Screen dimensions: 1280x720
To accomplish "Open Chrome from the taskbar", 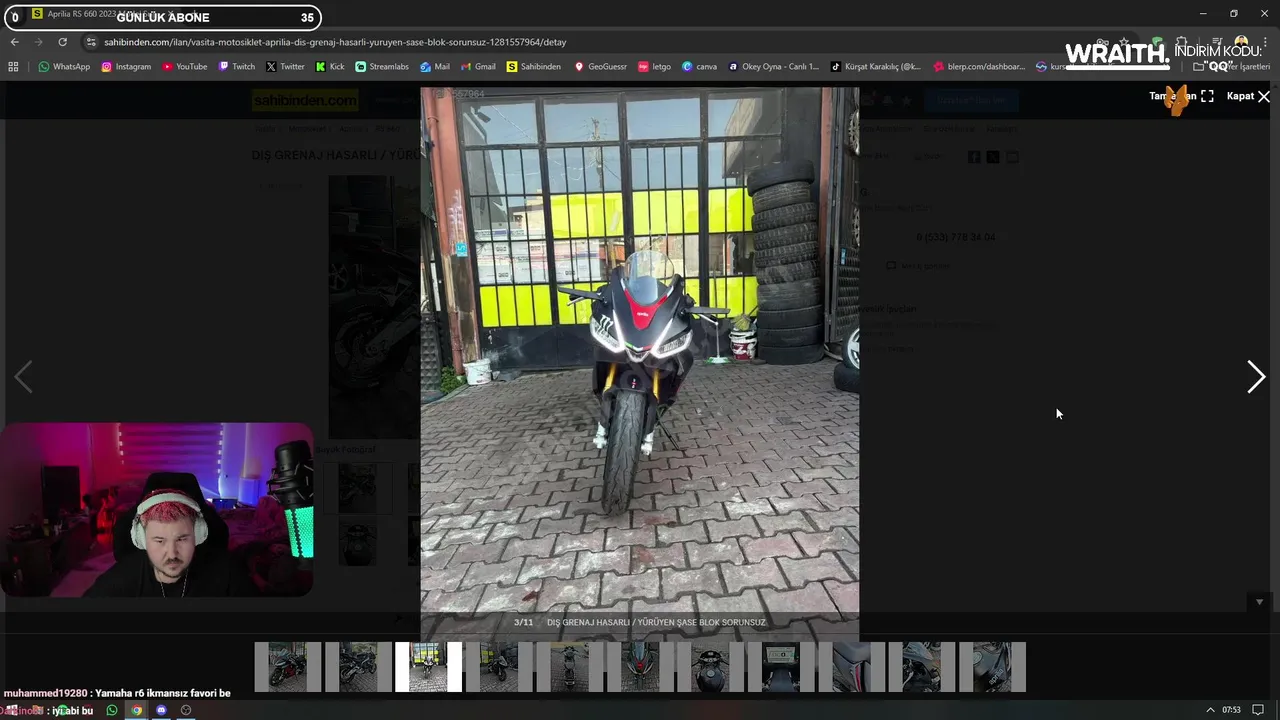I will click(137, 710).
